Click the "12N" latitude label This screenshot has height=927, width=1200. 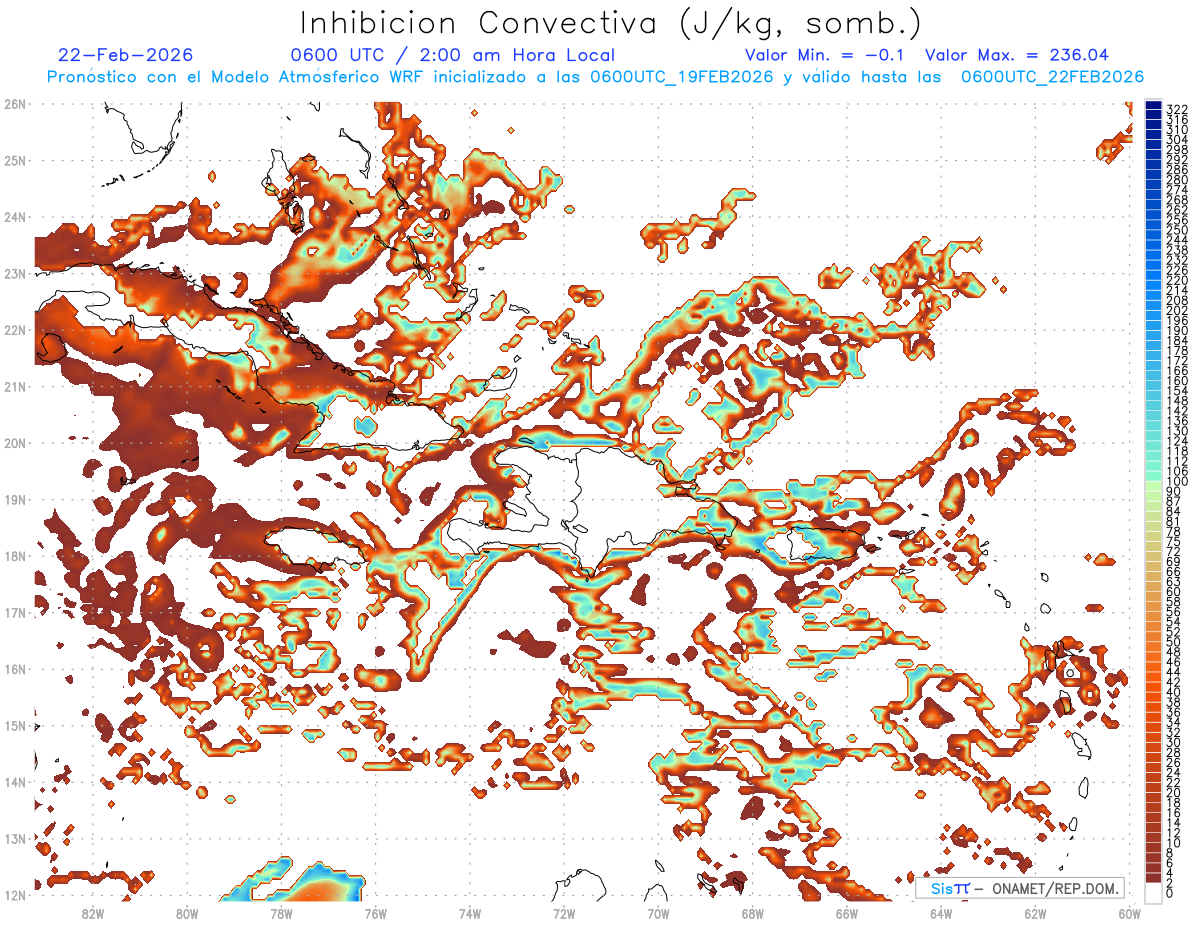[x=14, y=895]
